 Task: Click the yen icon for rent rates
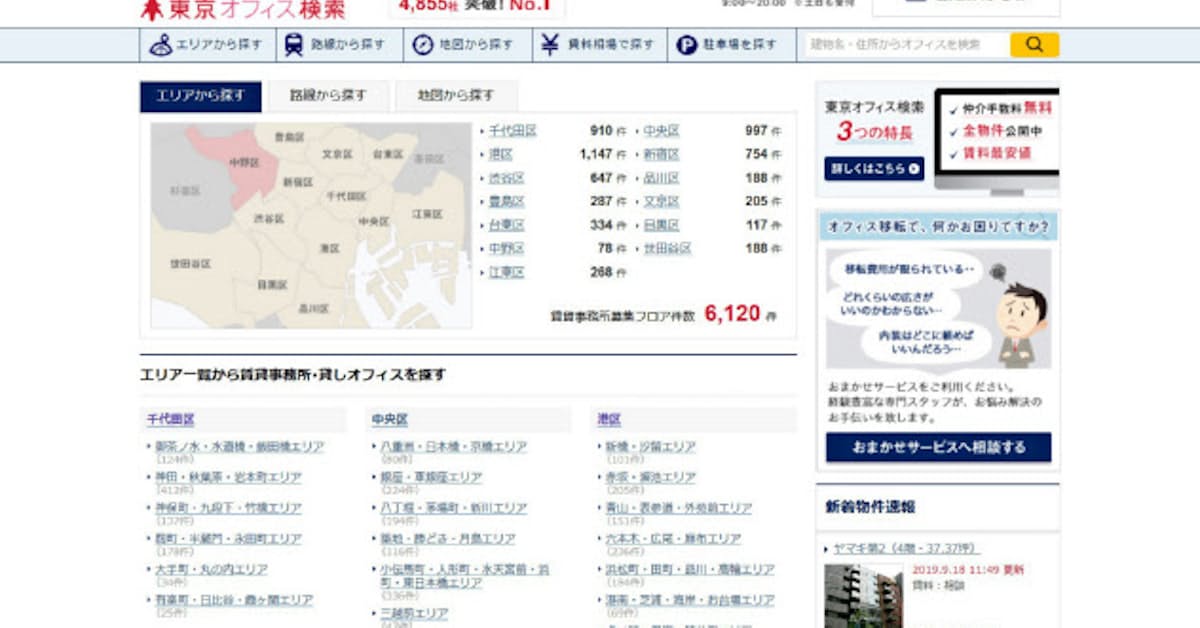(x=550, y=45)
